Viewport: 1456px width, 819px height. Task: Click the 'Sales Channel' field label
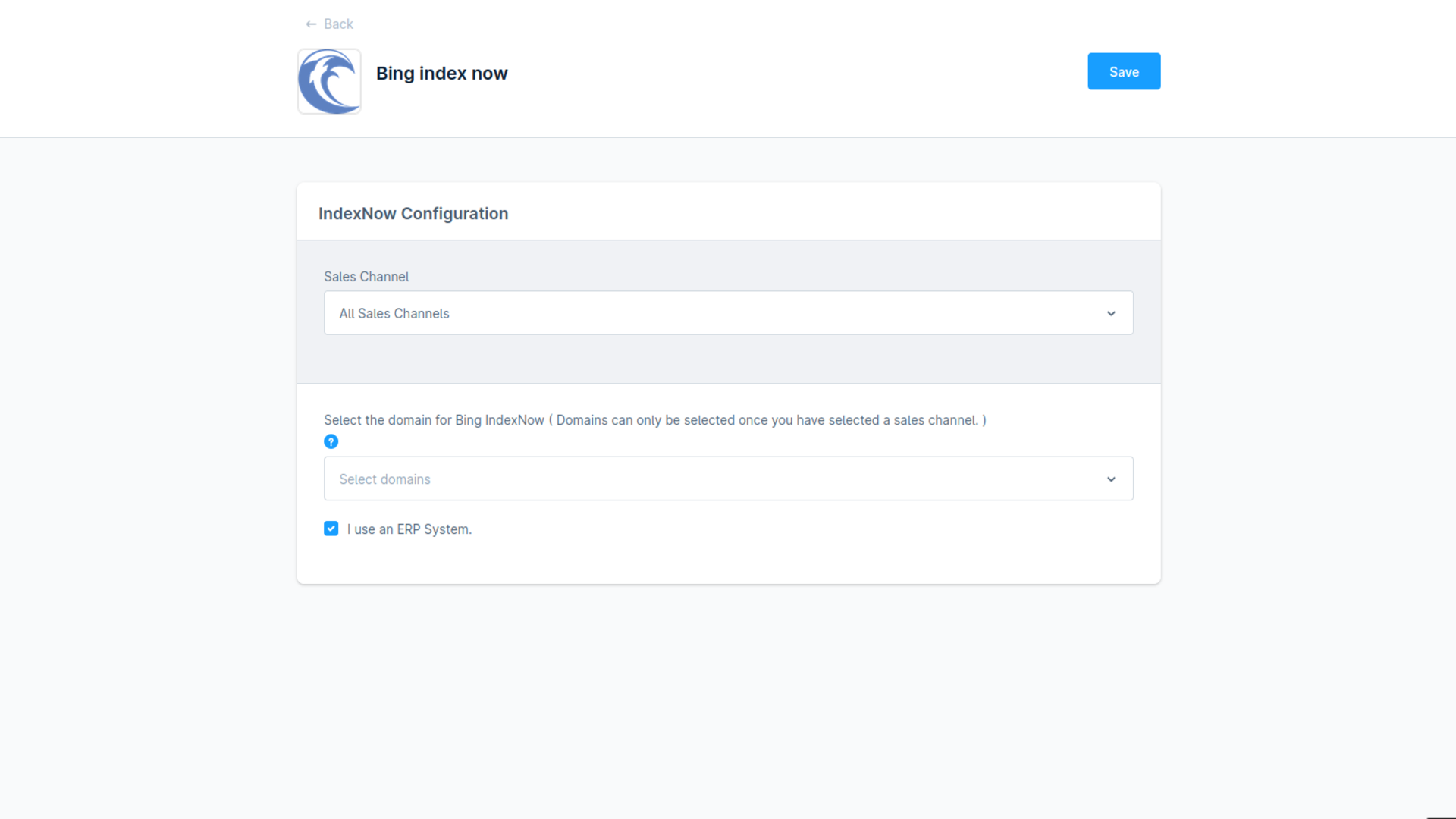pyautogui.click(x=366, y=277)
